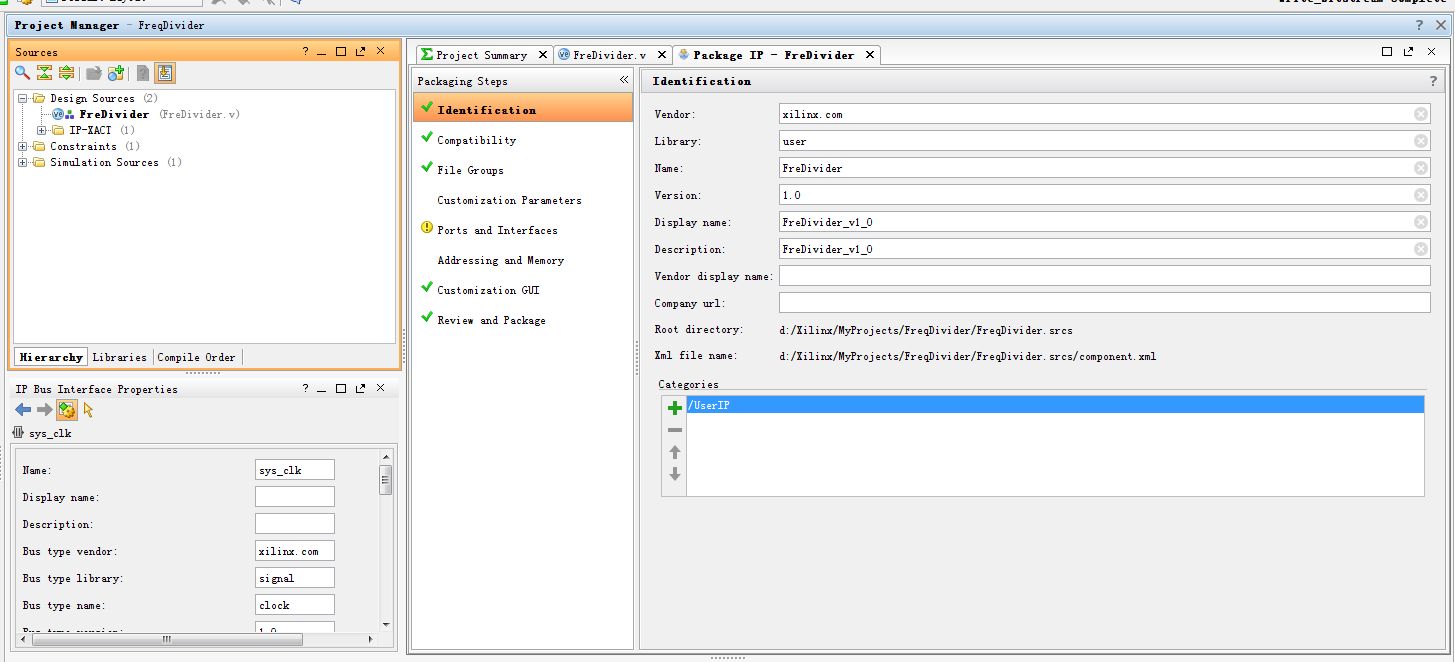
Task: Clear the Display name field with its X icon
Action: [x=1421, y=222]
